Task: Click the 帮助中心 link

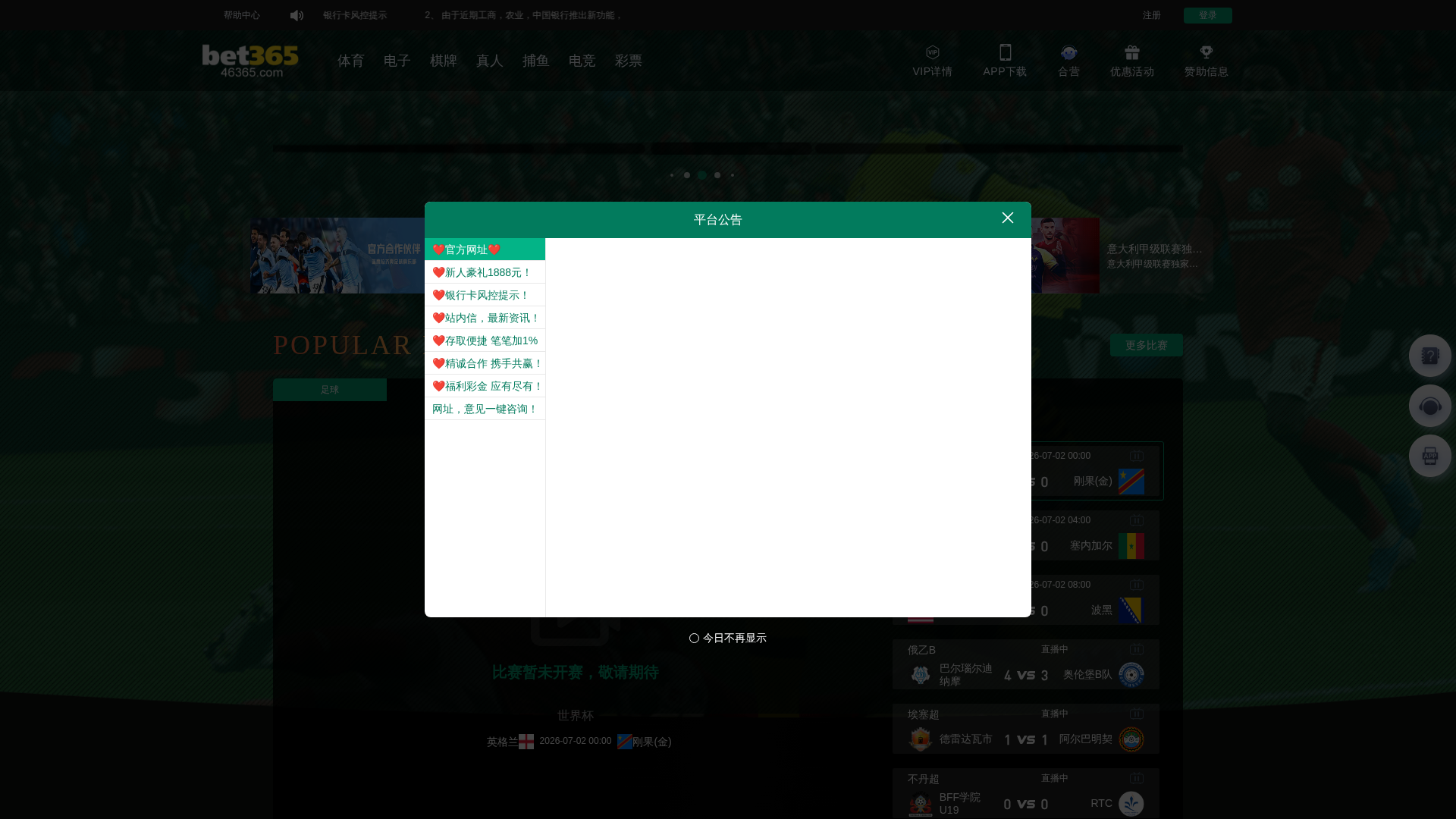Action: tap(241, 15)
